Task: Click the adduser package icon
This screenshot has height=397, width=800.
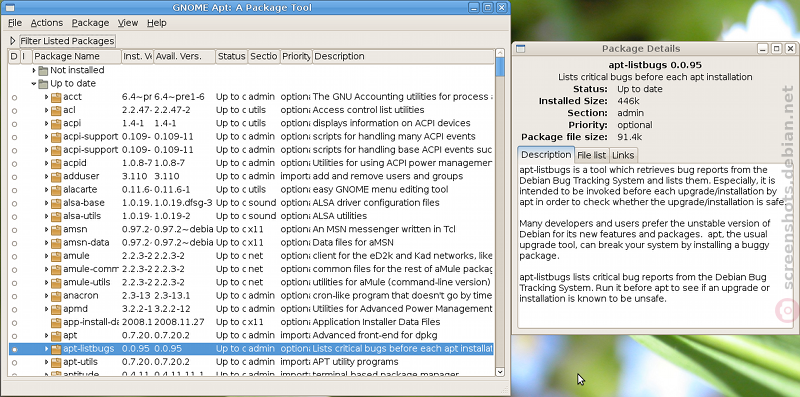Action: click(56, 176)
